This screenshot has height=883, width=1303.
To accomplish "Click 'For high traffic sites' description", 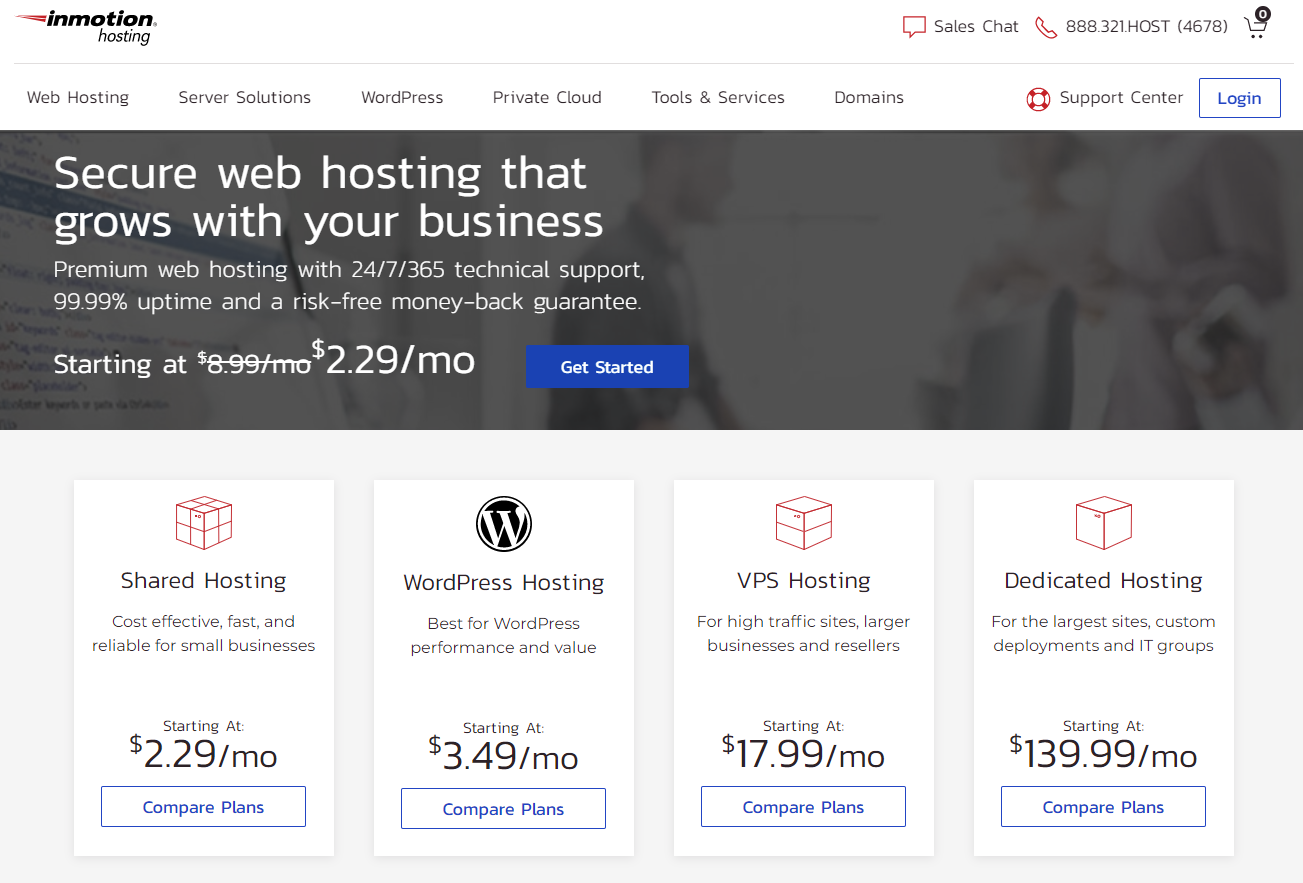I will point(804,634).
